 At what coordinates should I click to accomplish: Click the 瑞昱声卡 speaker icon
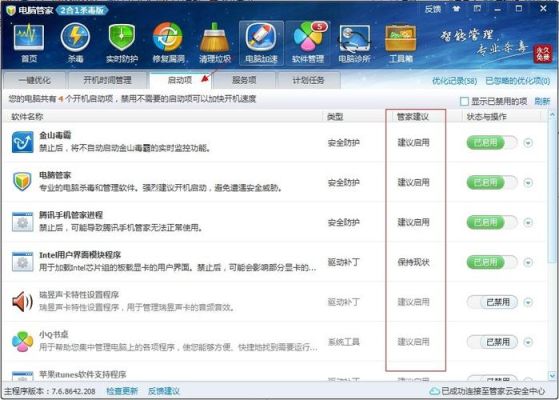click(x=22, y=301)
